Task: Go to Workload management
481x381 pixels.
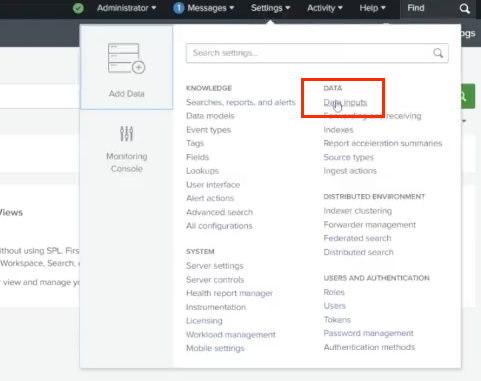Action: (231, 335)
